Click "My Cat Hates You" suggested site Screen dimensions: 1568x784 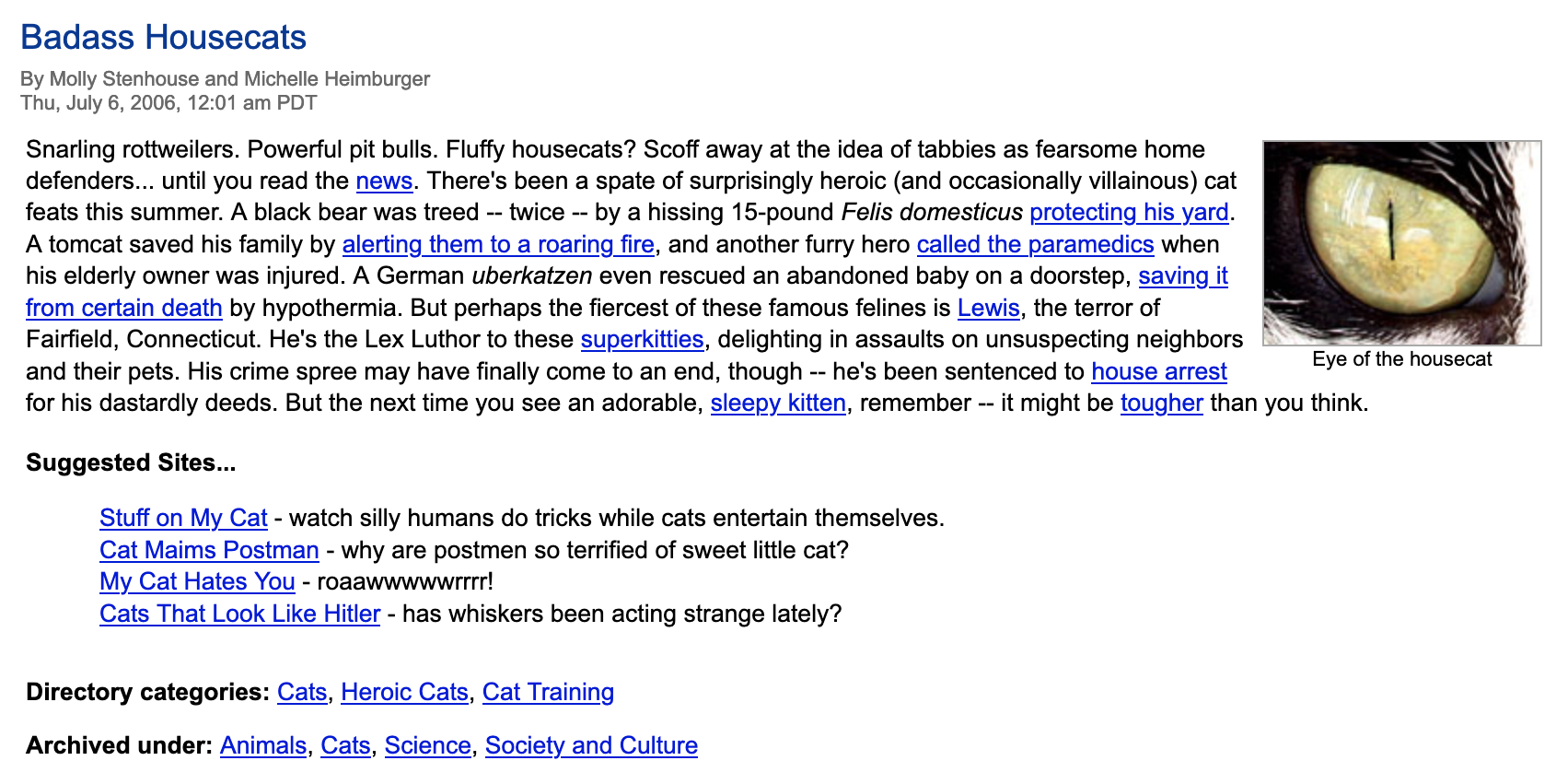197,582
